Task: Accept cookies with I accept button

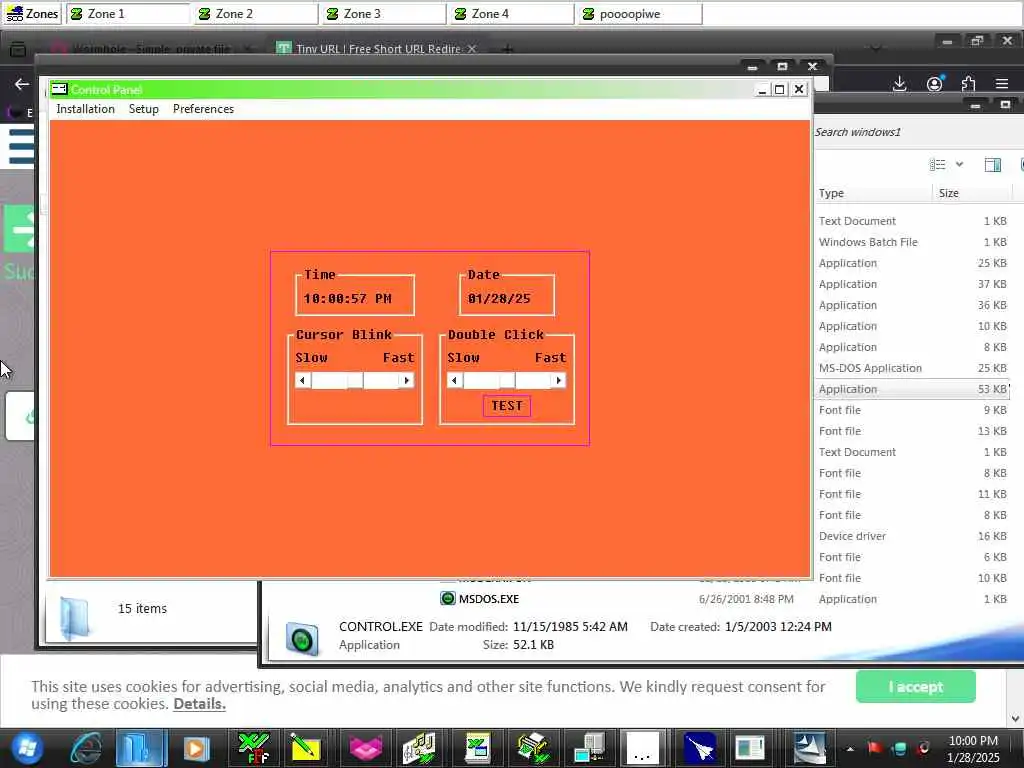Action: coord(916,687)
